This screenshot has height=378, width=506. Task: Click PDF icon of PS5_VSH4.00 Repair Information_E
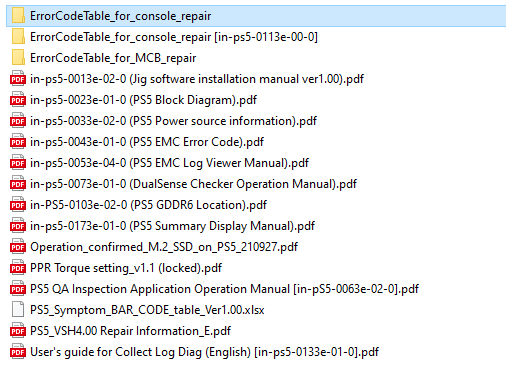tap(18, 331)
